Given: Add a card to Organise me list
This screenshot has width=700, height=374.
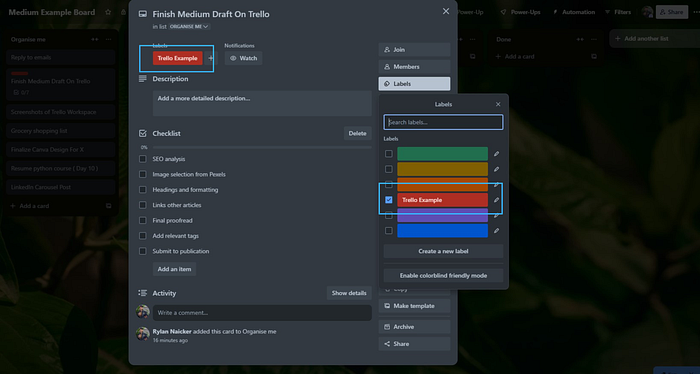Looking at the screenshot, I should [x=30, y=206].
